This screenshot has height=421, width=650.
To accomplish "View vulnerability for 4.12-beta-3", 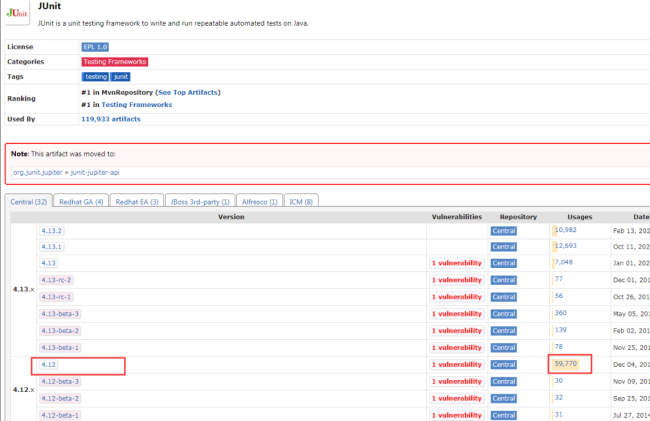I will click(457, 382).
